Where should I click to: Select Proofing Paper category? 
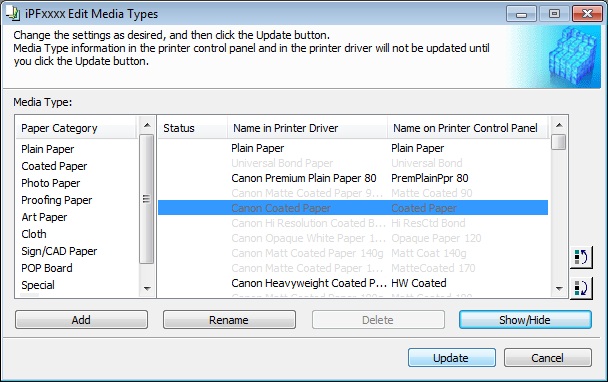pyautogui.click(x=57, y=200)
